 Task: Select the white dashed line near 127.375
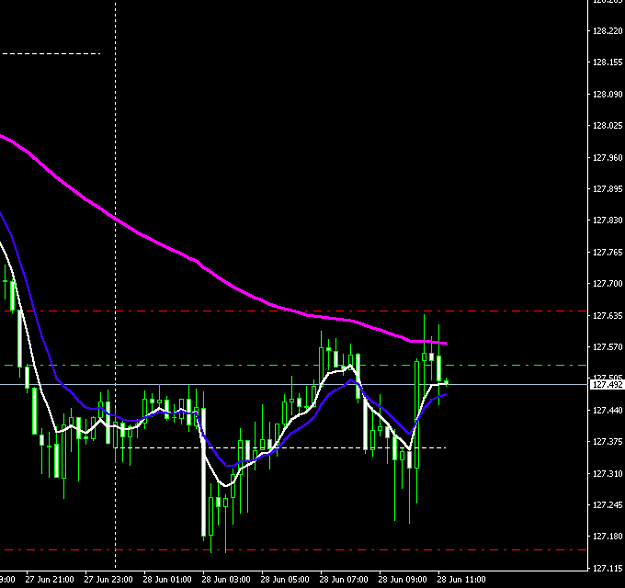[x=279, y=448]
